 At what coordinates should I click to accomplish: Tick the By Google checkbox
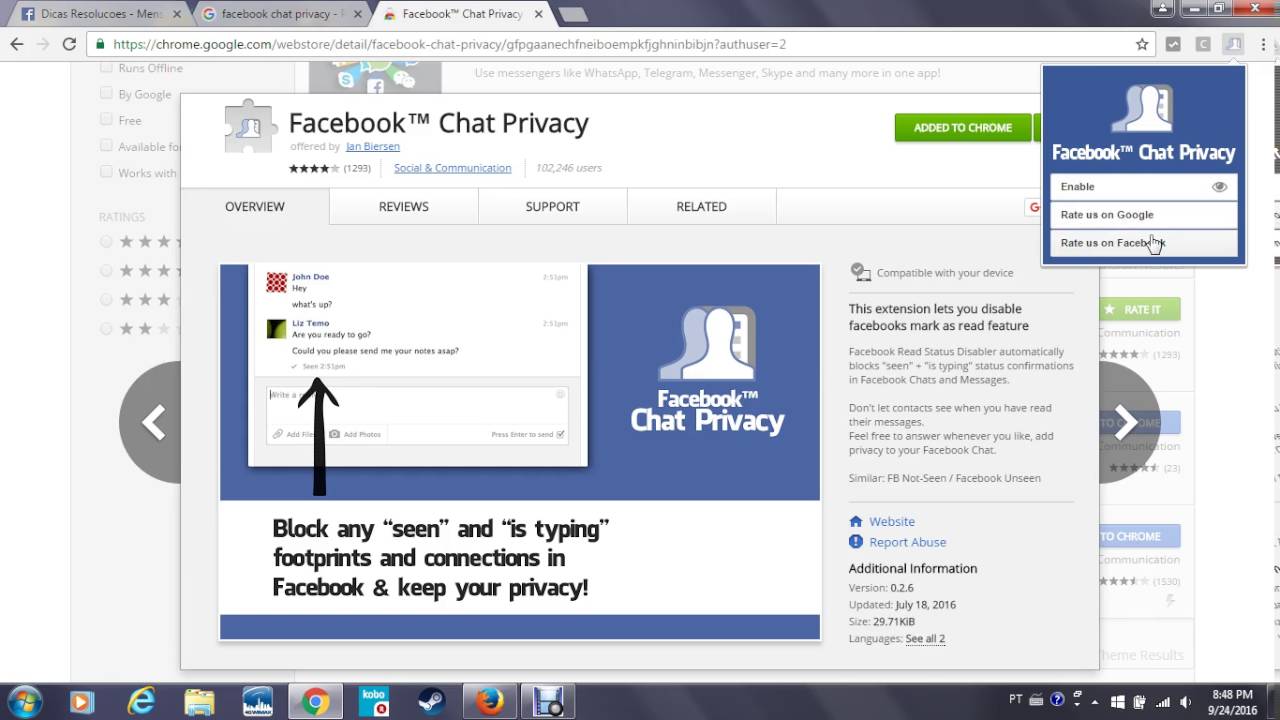[x=106, y=93]
